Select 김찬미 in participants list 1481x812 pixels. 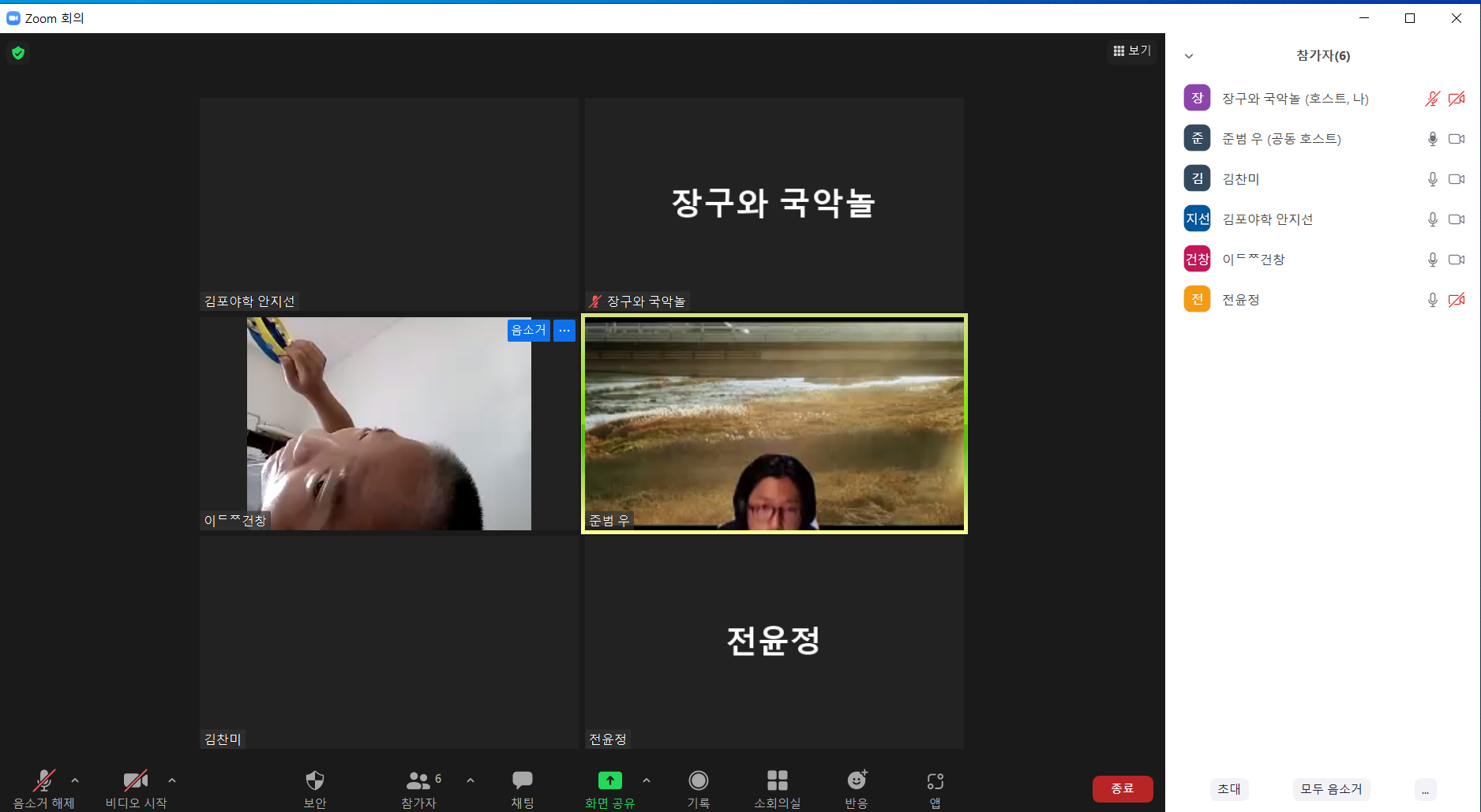1323,179
